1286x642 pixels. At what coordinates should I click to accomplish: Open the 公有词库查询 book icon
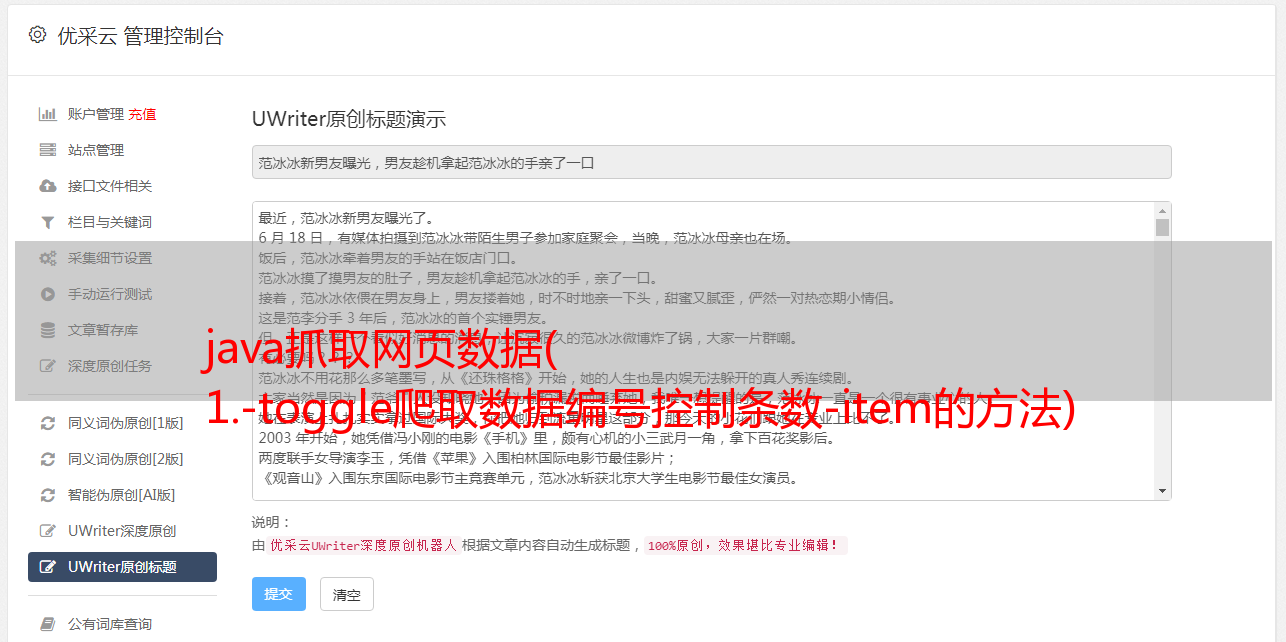tap(47, 624)
